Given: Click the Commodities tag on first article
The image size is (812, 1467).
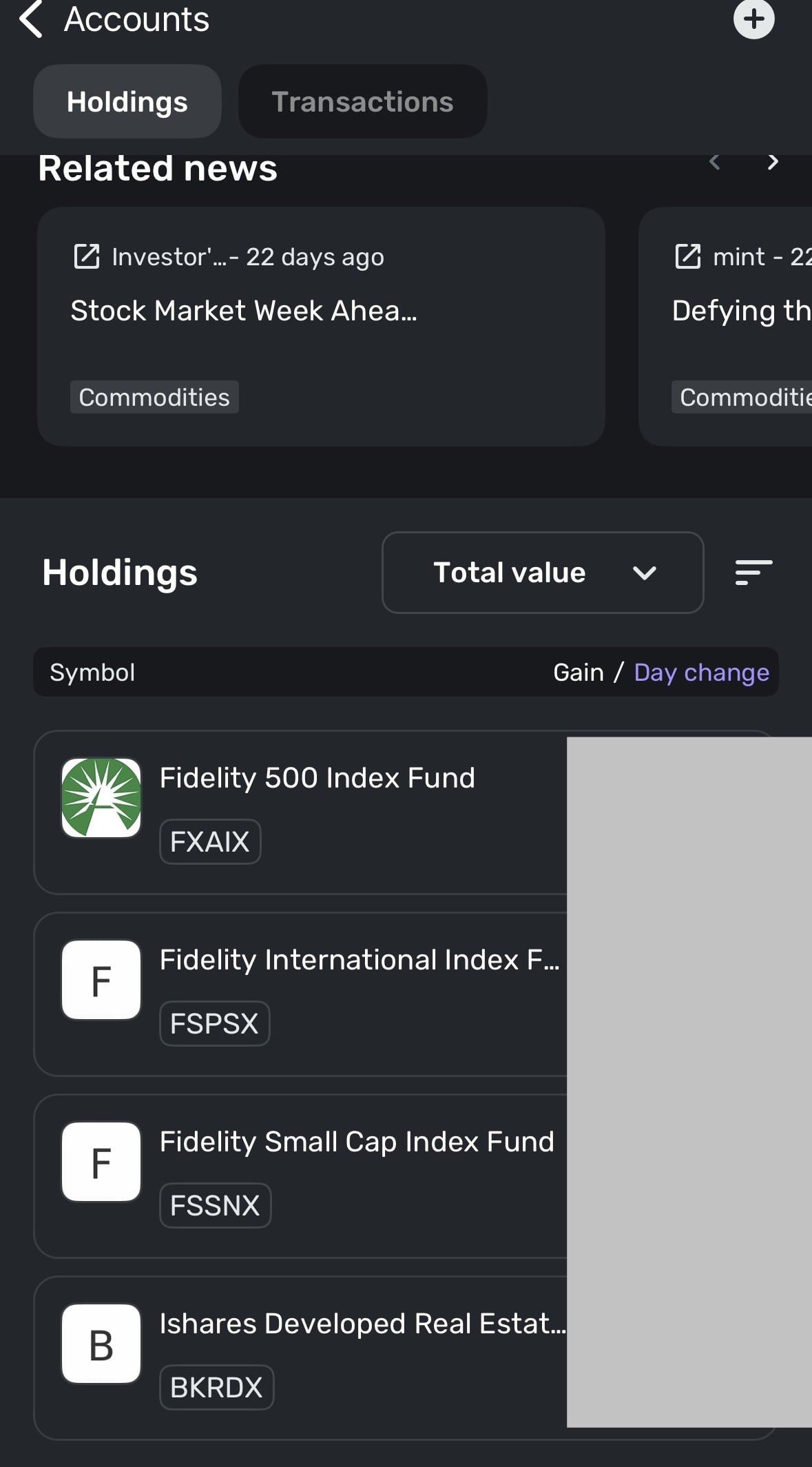Looking at the screenshot, I should click(154, 398).
